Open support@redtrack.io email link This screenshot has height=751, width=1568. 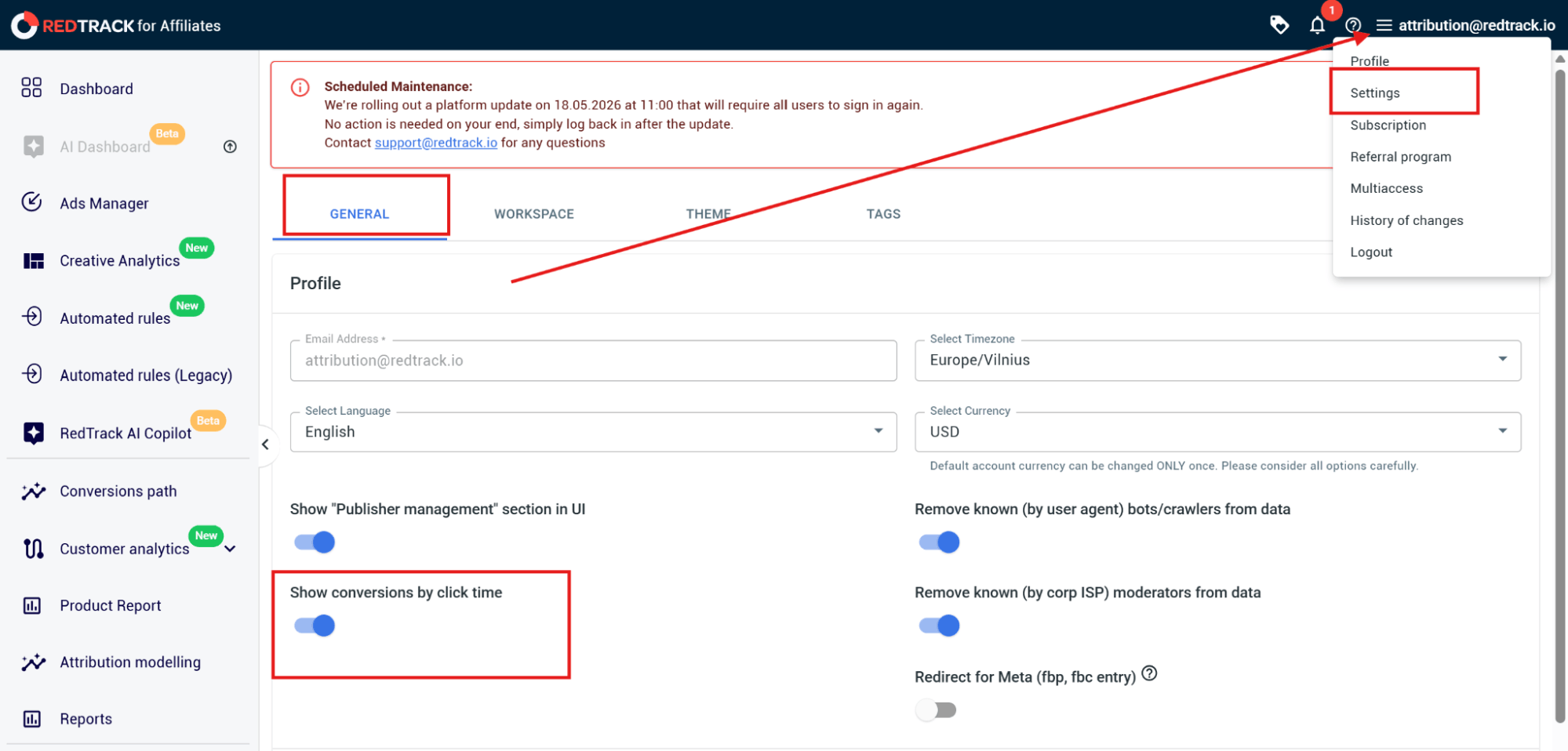point(436,143)
